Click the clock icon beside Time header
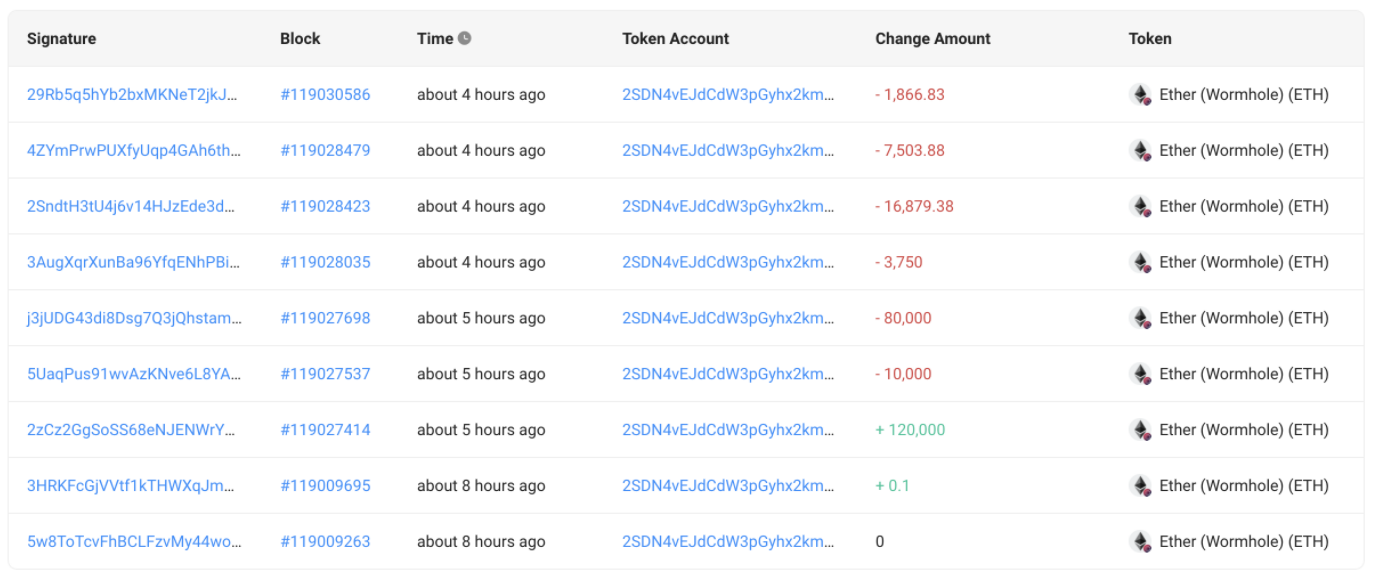This screenshot has width=1377, height=588. click(x=464, y=39)
